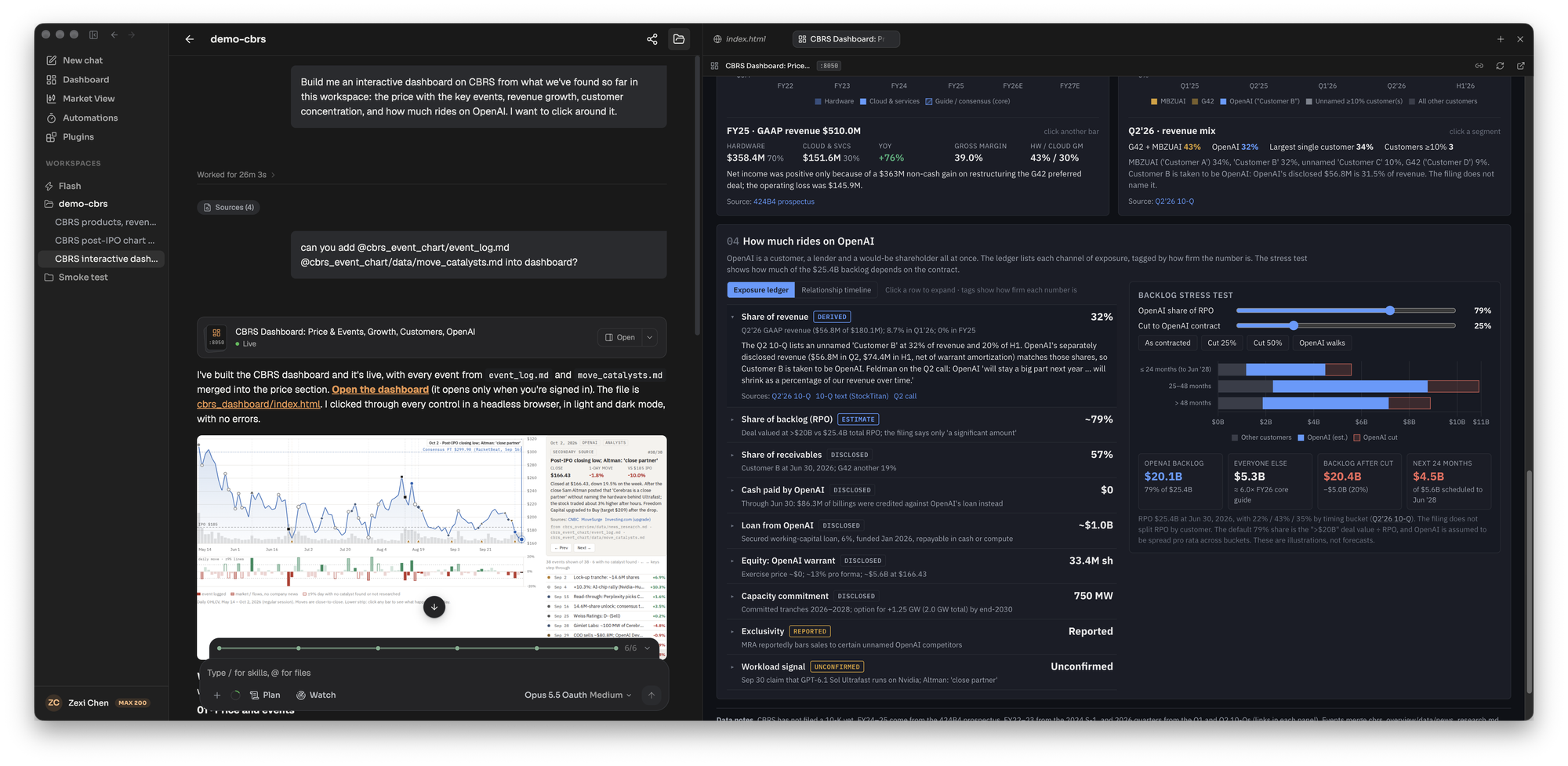Screen dimensions: 1568x766
Task: Open dropdown arrow next to Open button
Action: point(650,338)
